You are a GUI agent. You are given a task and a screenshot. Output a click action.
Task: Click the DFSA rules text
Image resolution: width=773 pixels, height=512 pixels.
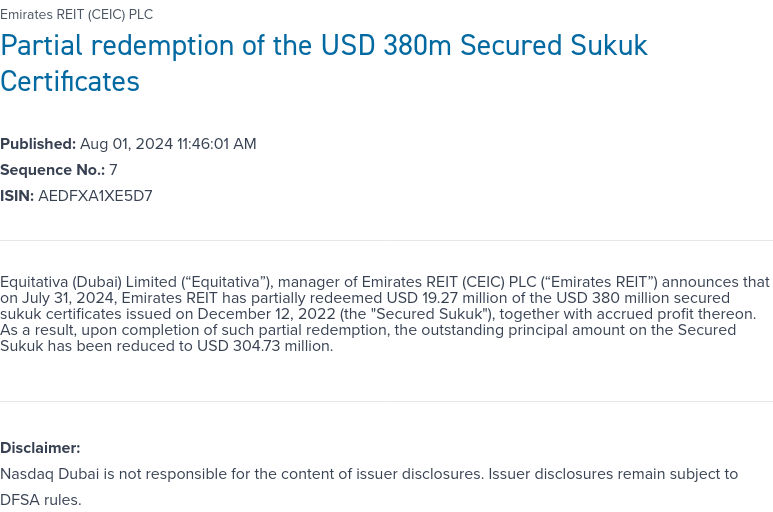pyautogui.click(x=40, y=500)
